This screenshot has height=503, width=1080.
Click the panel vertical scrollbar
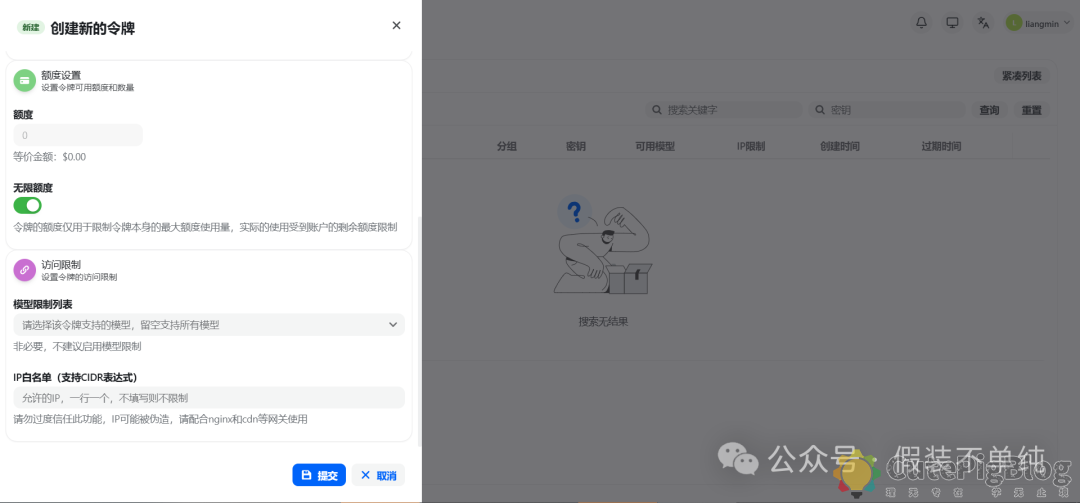(419, 331)
